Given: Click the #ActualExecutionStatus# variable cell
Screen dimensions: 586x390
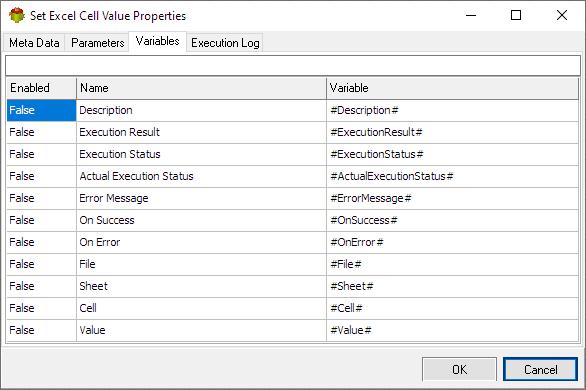Looking at the screenshot, I should click(452, 176).
